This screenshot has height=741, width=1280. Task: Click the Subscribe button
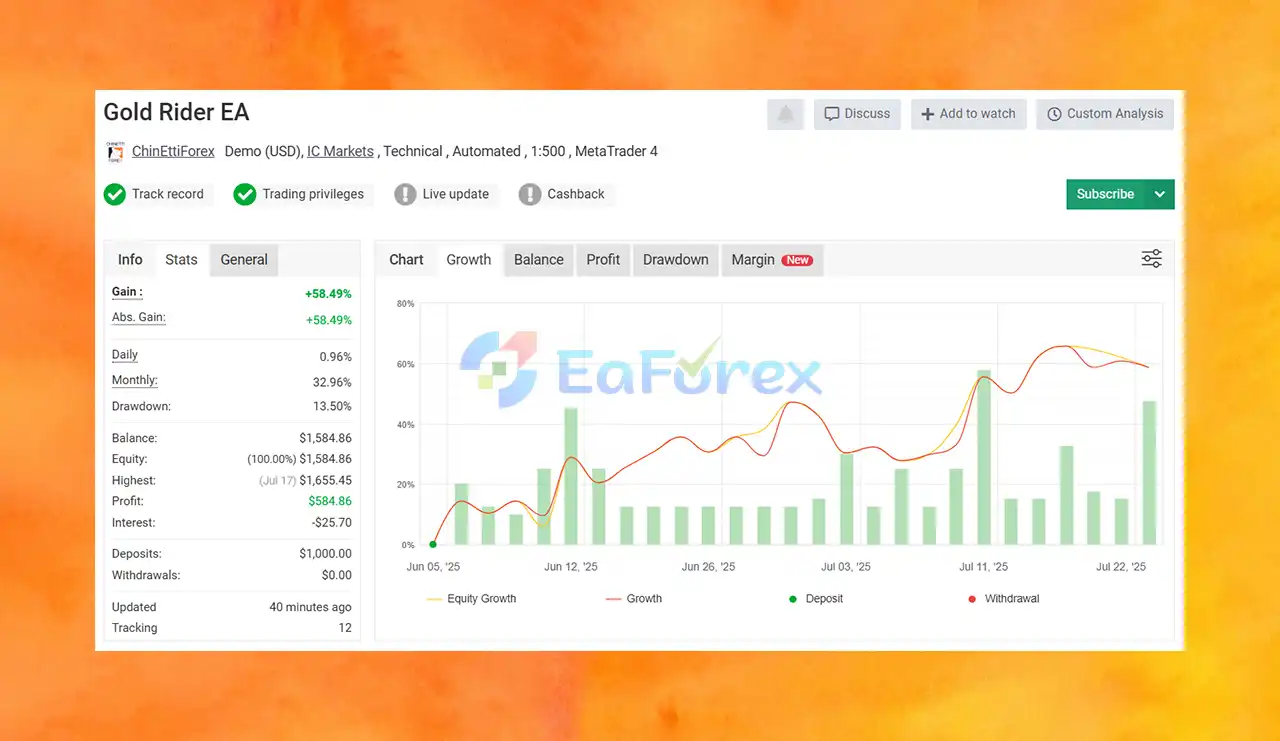point(1105,194)
